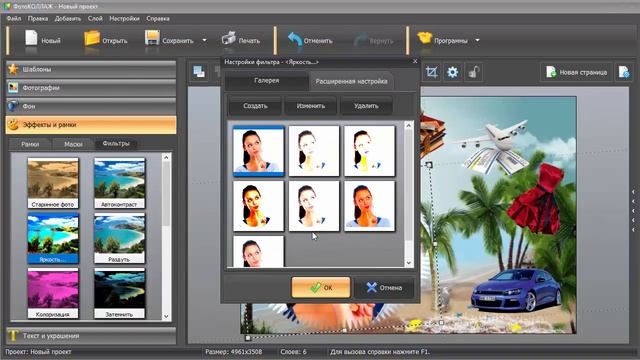Open the Настройки menu
This screenshot has width=640, height=360.
pyautogui.click(x=124, y=18)
